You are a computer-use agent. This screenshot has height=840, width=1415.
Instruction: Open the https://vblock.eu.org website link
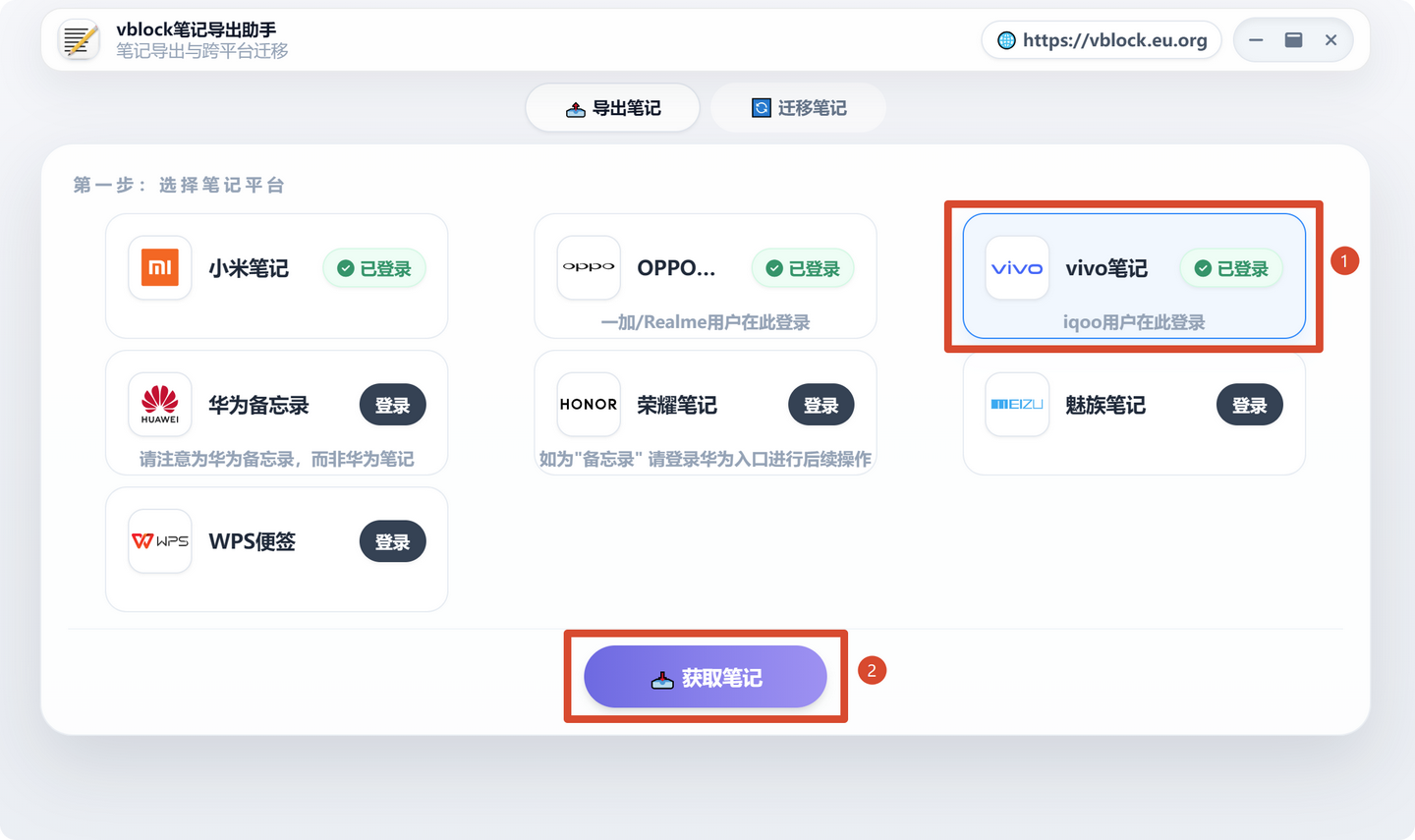pyautogui.click(x=1102, y=40)
